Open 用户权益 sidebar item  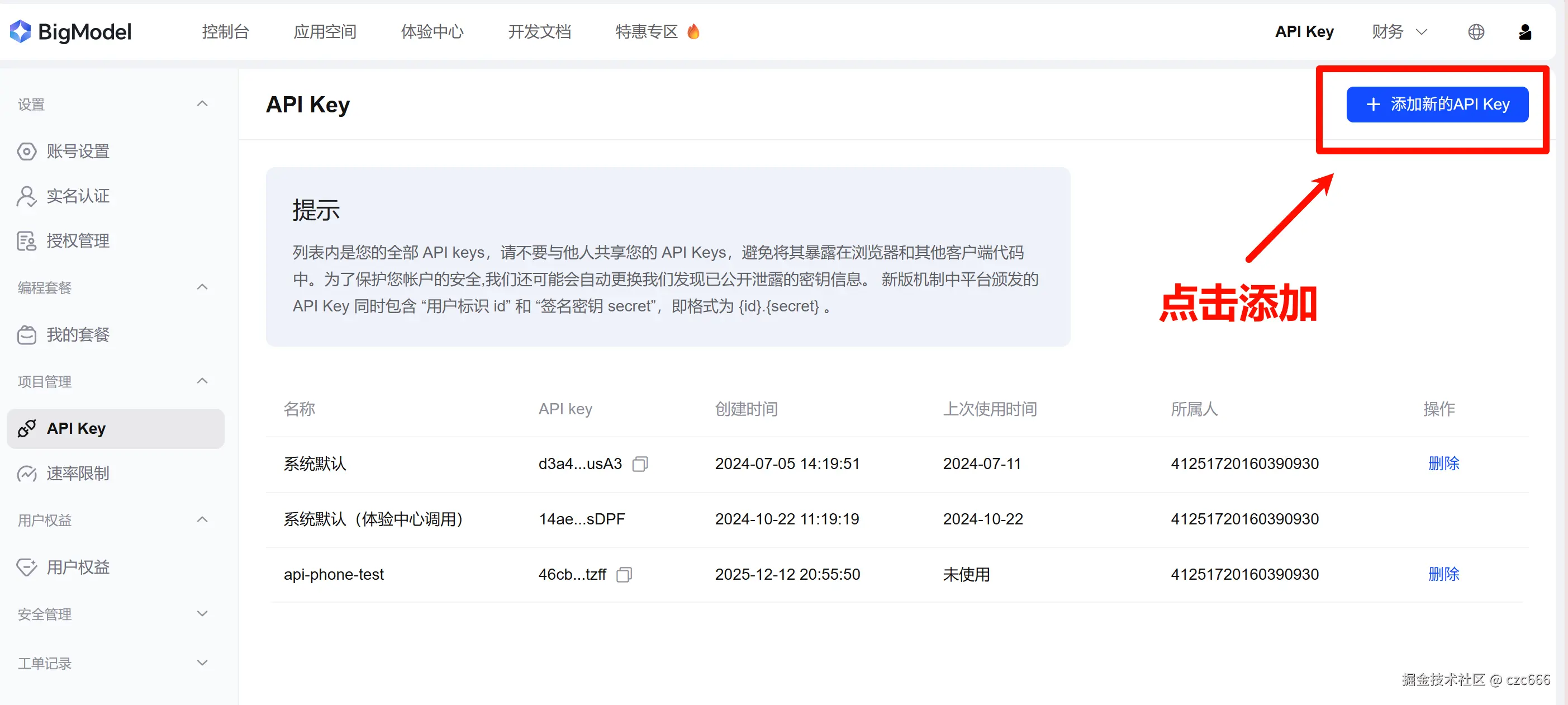[x=77, y=567]
